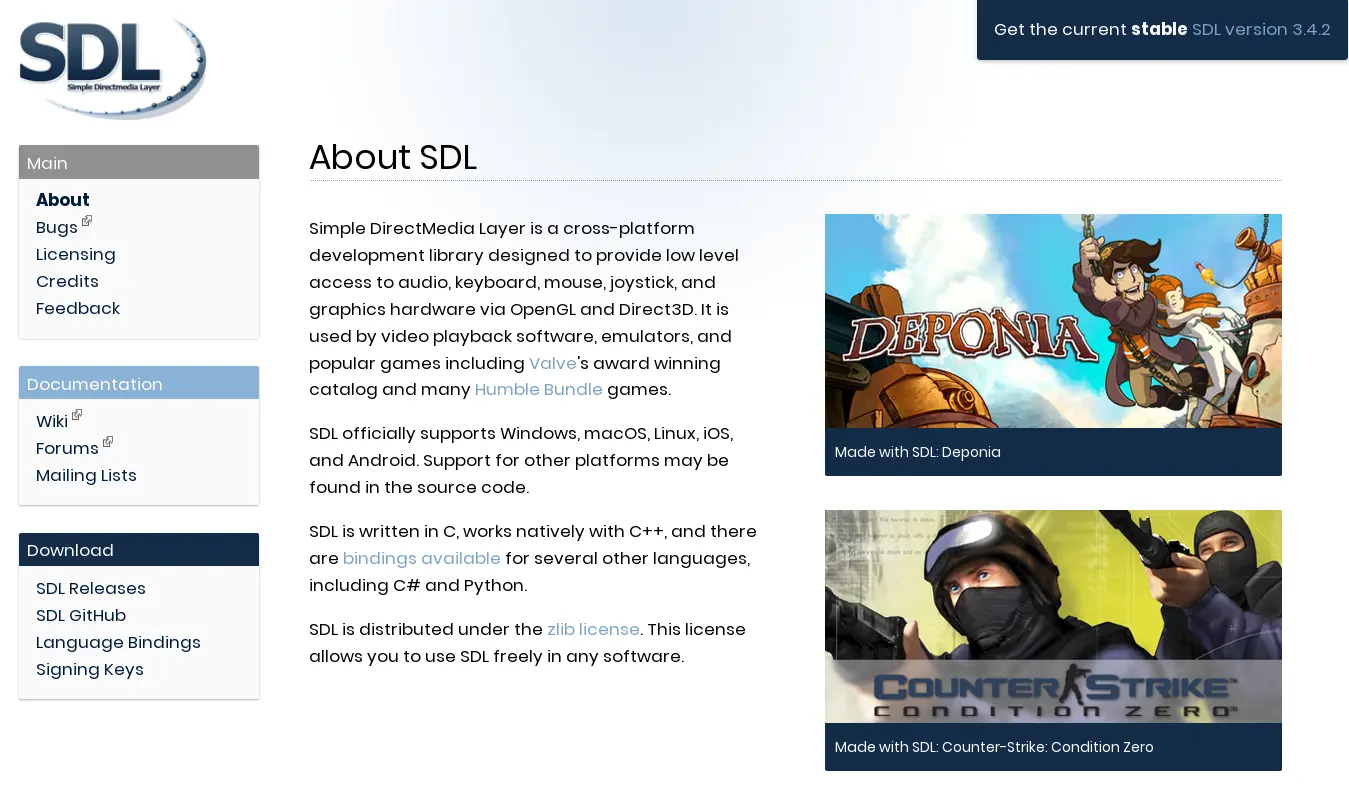This screenshot has width=1349, height=799.
Task: Open the Signing Keys page
Action: tap(90, 670)
